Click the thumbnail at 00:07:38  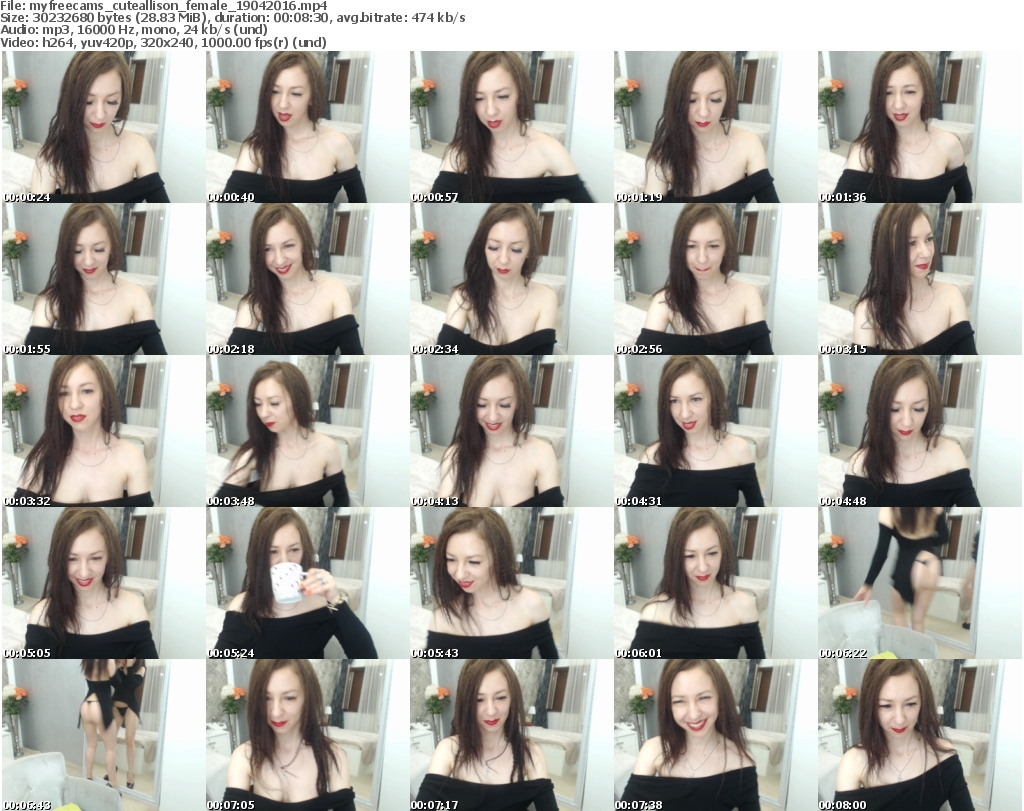click(715, 735)
